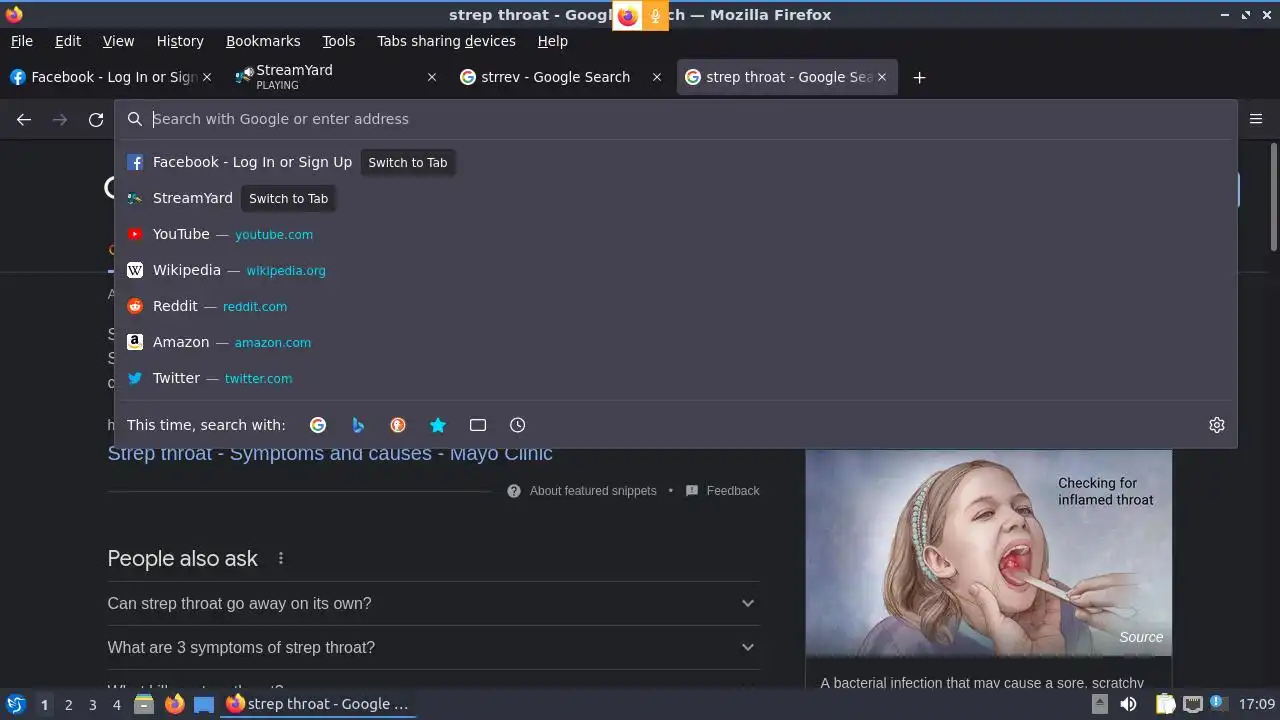Expand What are 3 symptoms question
This screenshot has width=1280, height=720.
point(433,647)
